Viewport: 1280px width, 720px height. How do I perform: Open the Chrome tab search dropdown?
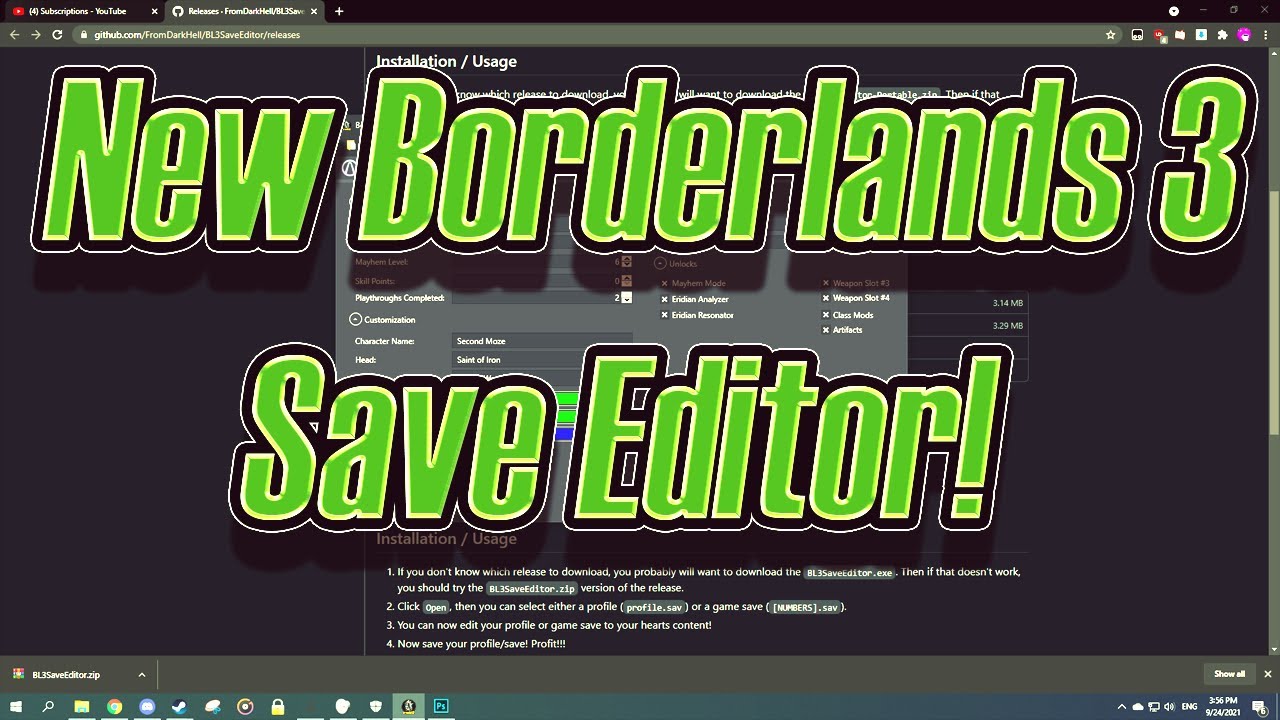click(1174, 11)
